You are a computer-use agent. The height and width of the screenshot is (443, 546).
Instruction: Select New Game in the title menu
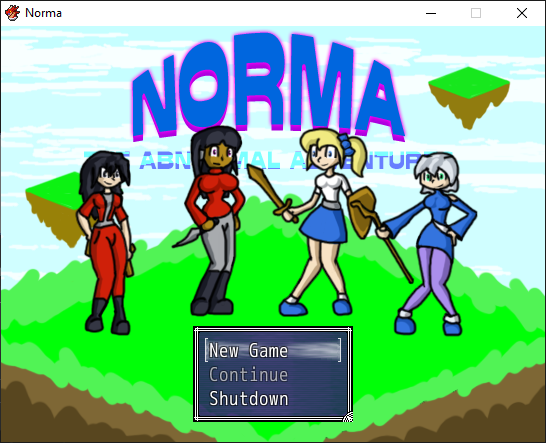click(273, 350)
